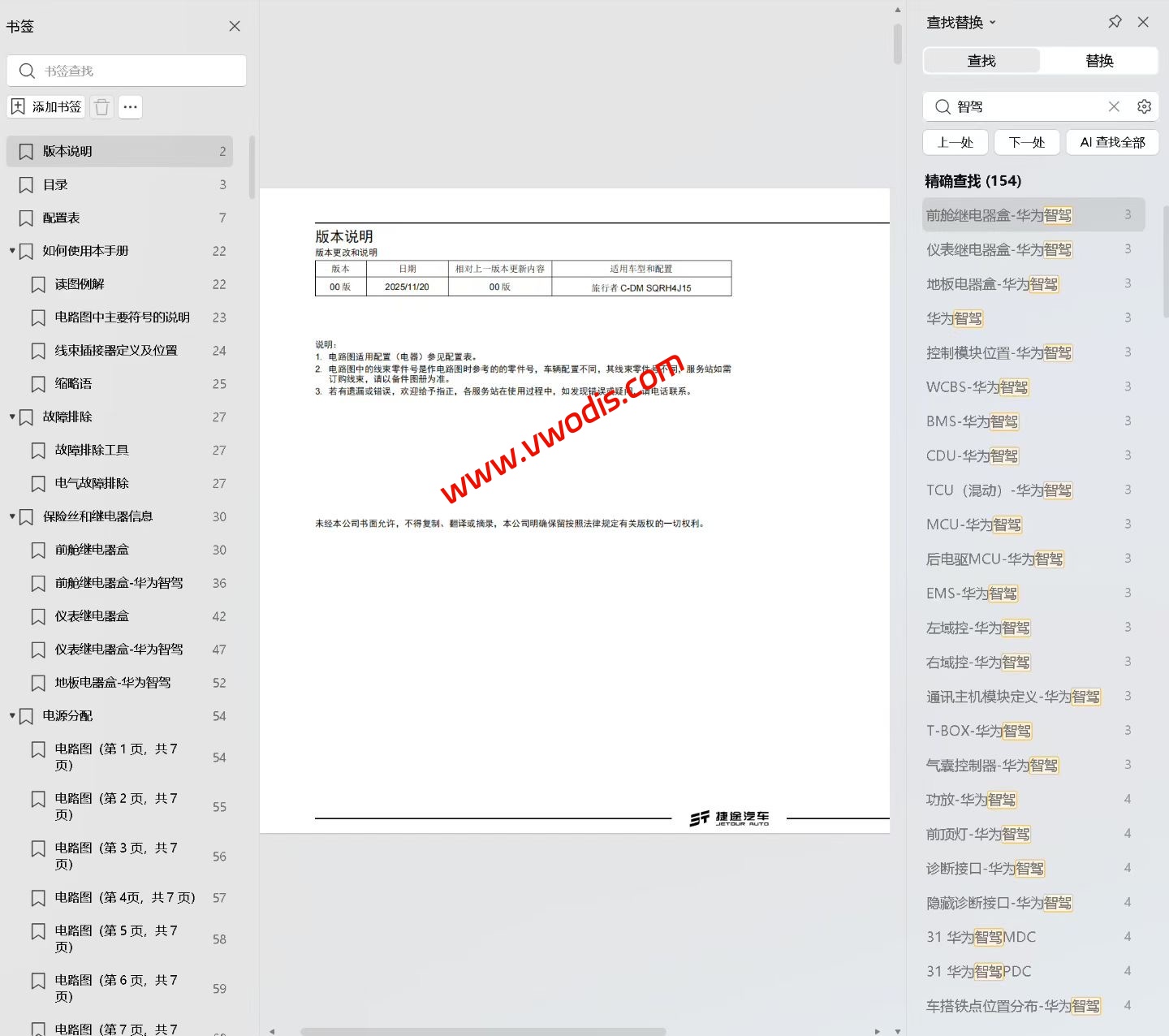Select the 配置表 bookmark
The width and height of the screenshot is (1169, 1036).
point(61,218)
